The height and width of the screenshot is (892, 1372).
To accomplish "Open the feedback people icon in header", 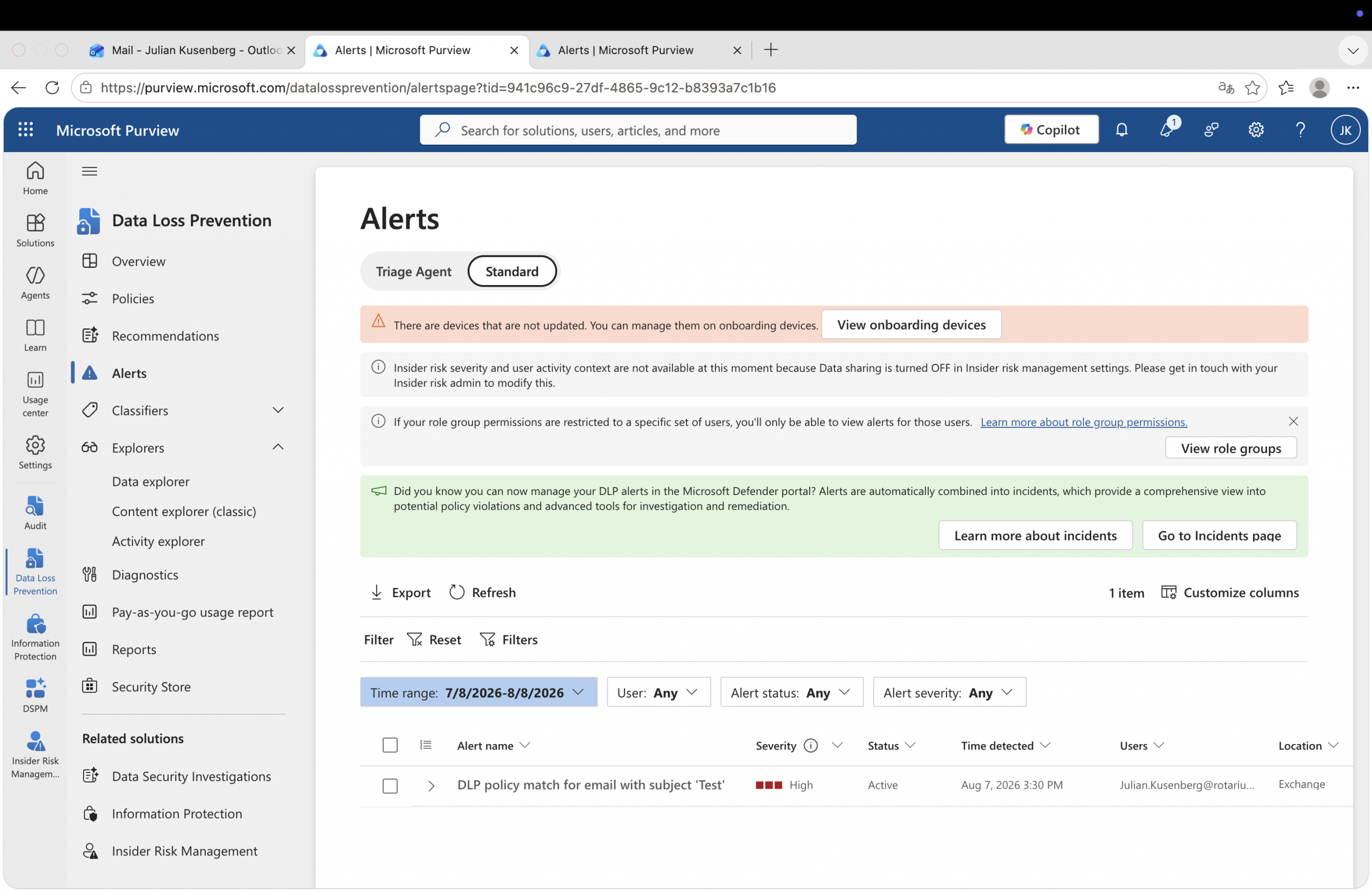I will tap(1211, 130).
